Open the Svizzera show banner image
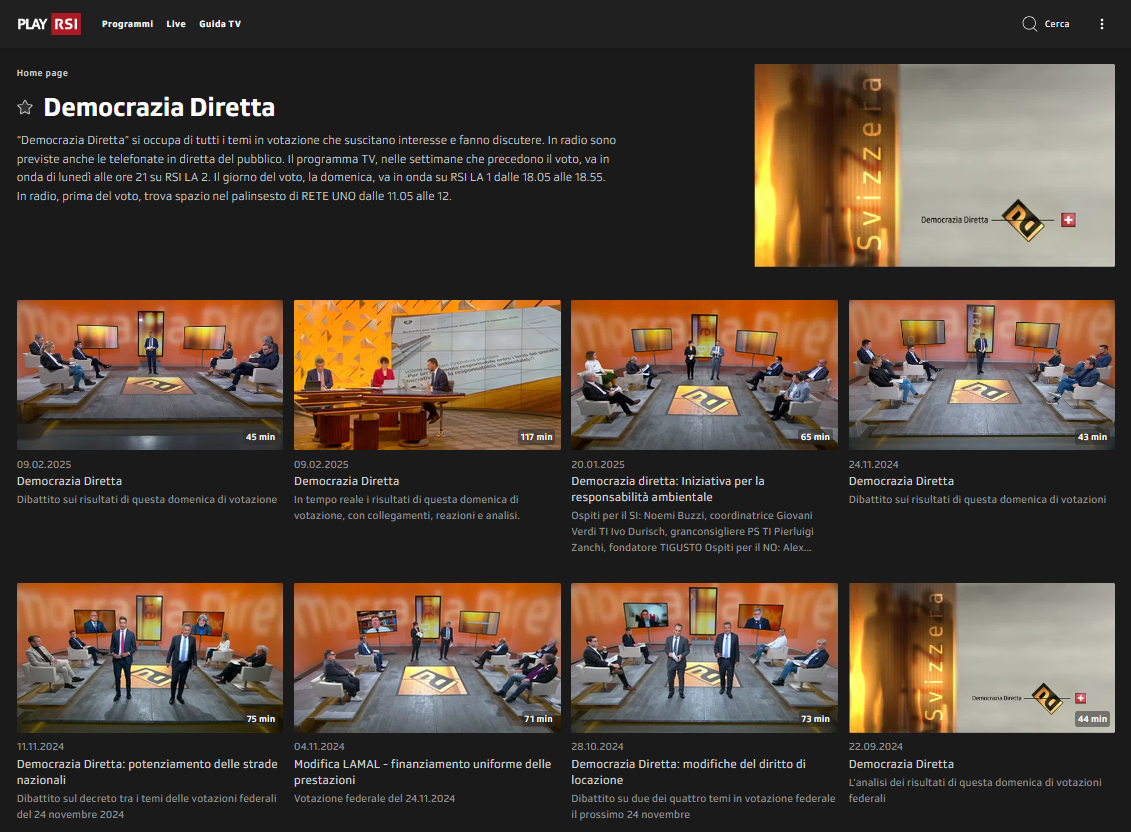The height and width of the screenshot is (832, 1131). [x=934, y=166]
